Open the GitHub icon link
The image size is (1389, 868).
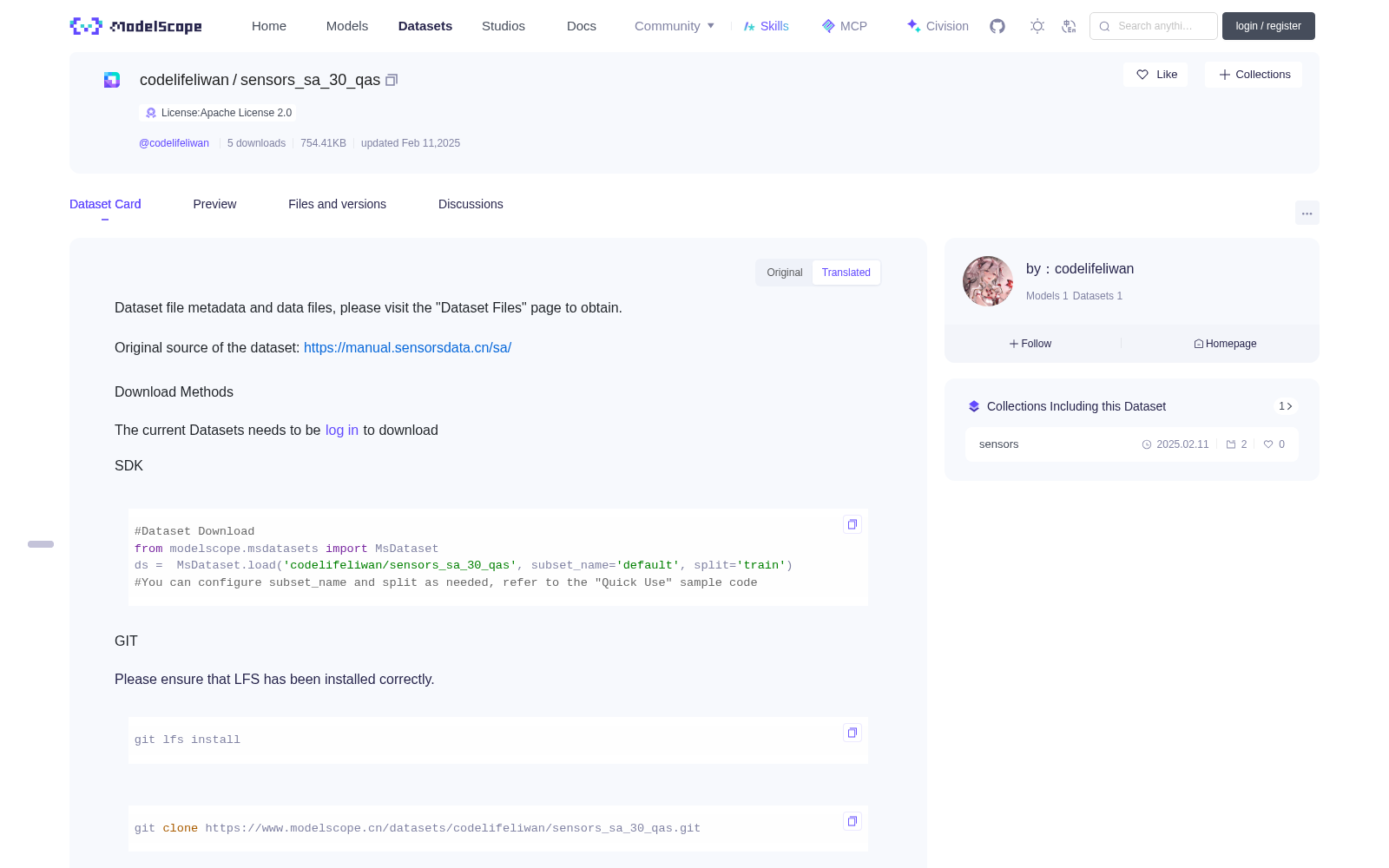997,26
